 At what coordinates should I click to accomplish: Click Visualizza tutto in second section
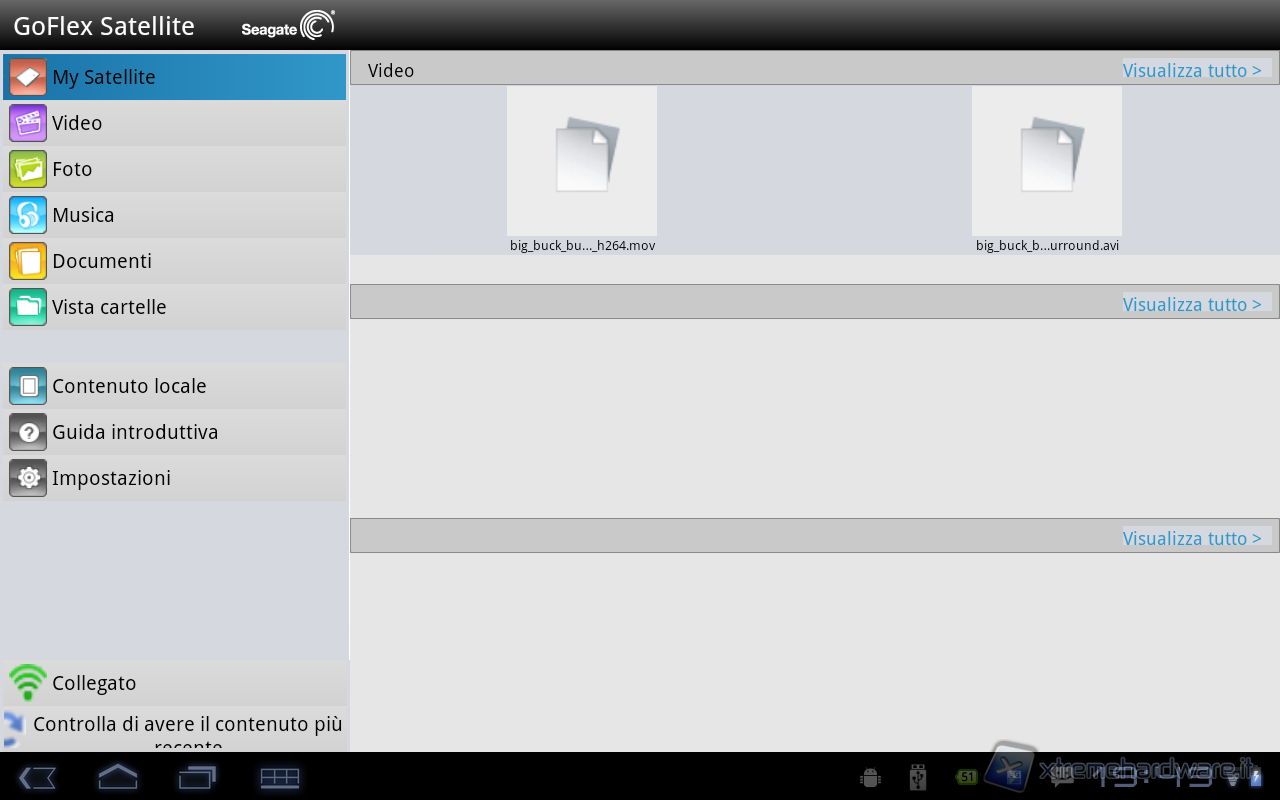pyautogui.click(x=1192, y=305)
